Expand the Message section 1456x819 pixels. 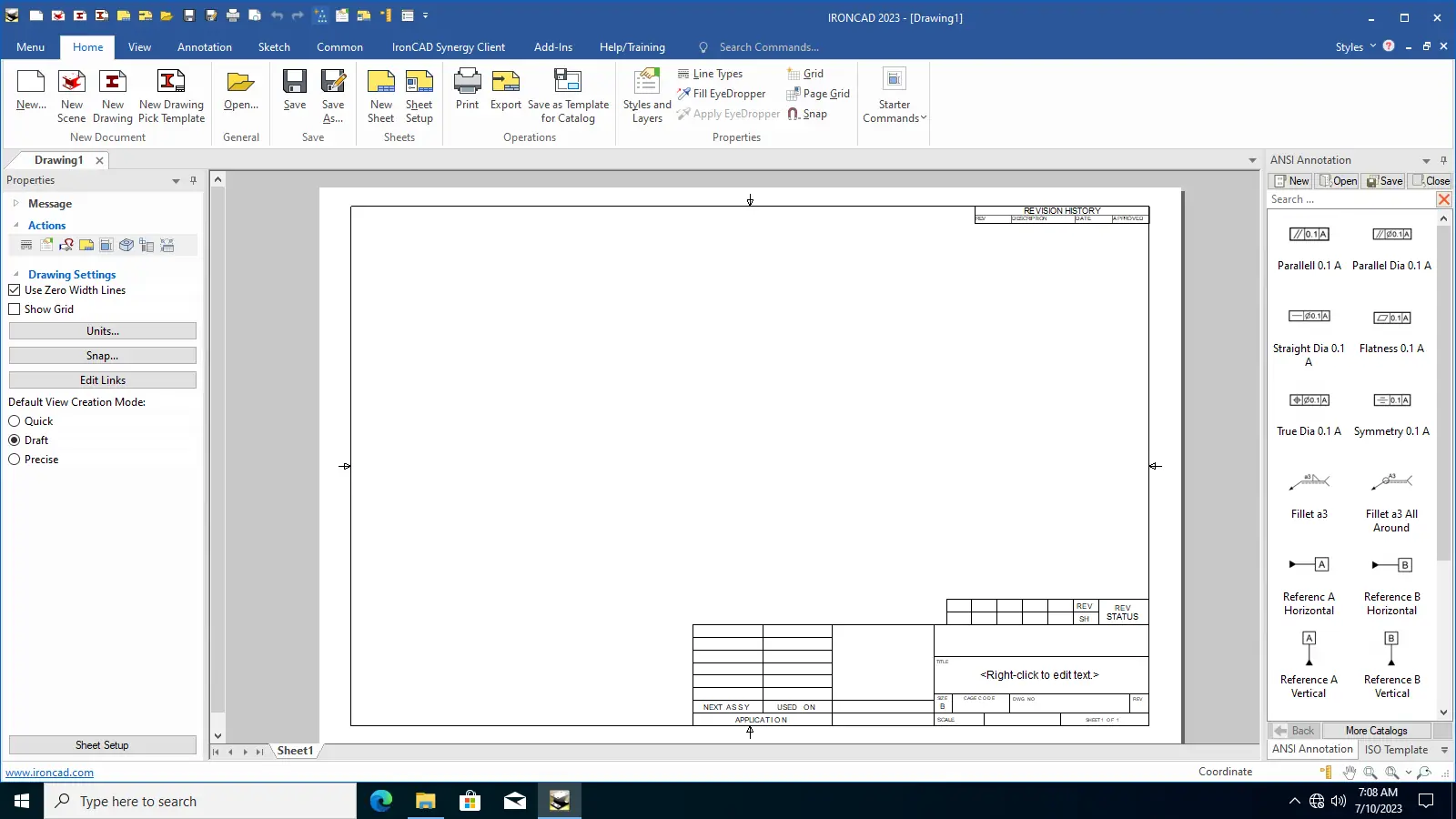click(x=15, y=204)
